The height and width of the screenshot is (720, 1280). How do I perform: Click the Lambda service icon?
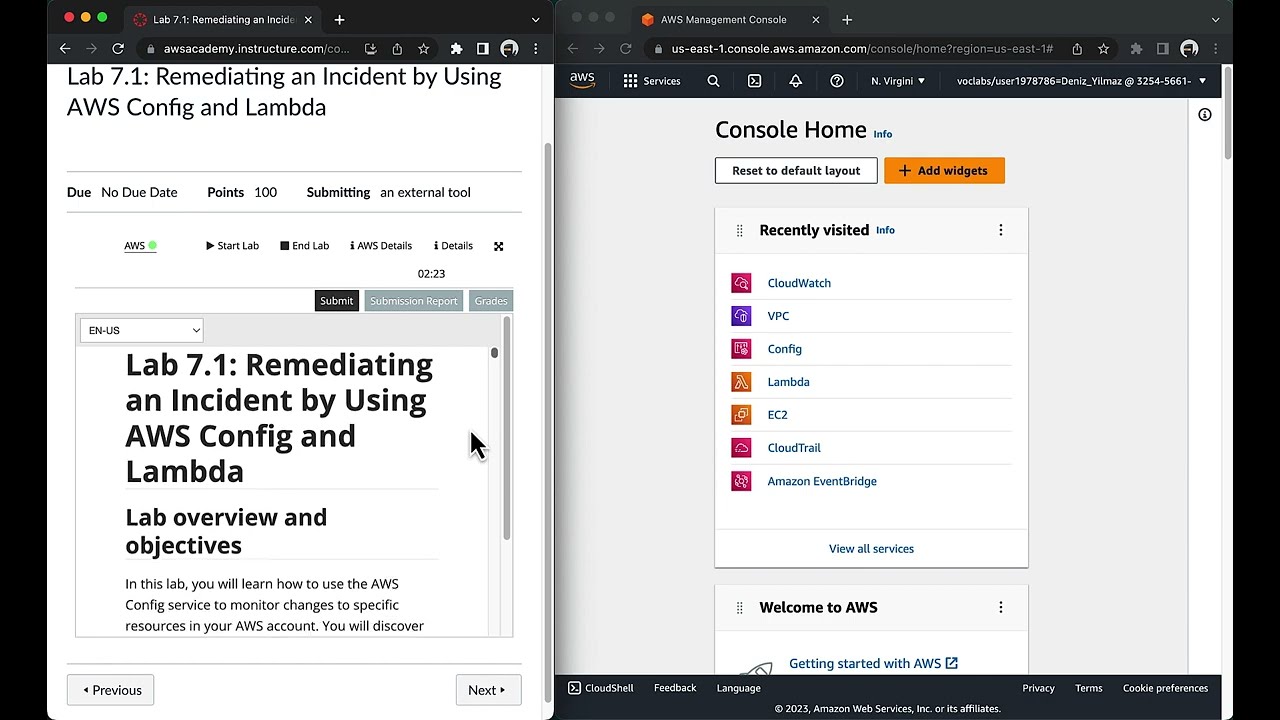pyautogui.click(x=741, y=382)
